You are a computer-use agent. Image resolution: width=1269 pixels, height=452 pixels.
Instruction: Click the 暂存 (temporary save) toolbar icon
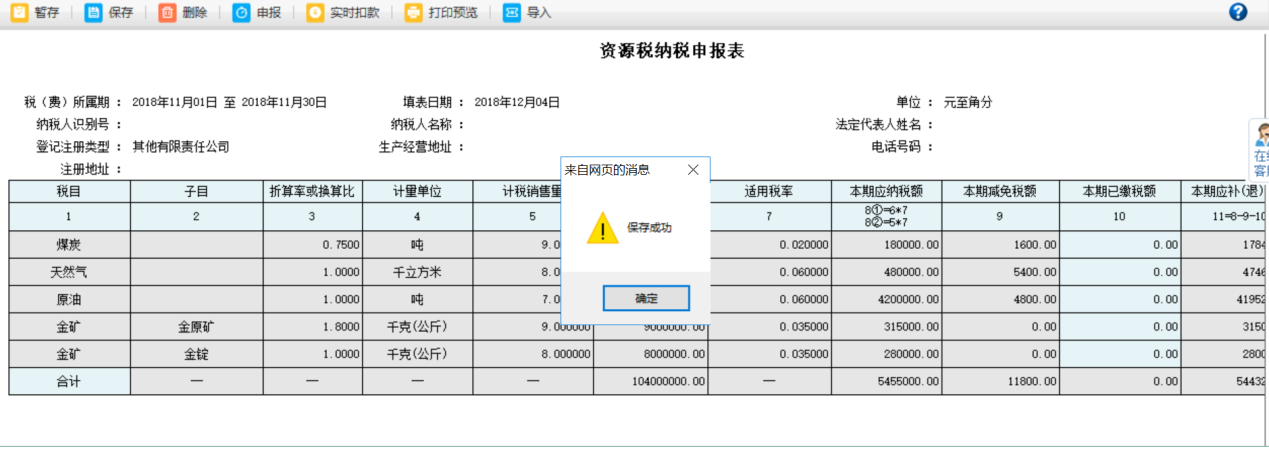tap(19, 13)
